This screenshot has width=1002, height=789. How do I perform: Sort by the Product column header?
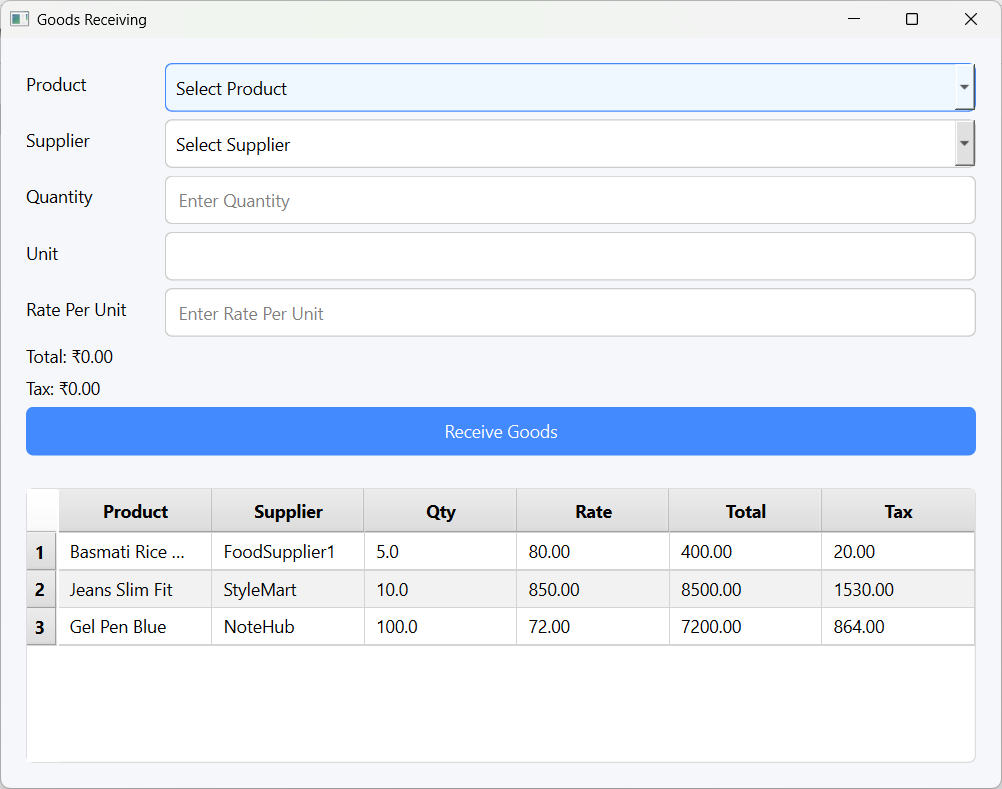[135, 511]
